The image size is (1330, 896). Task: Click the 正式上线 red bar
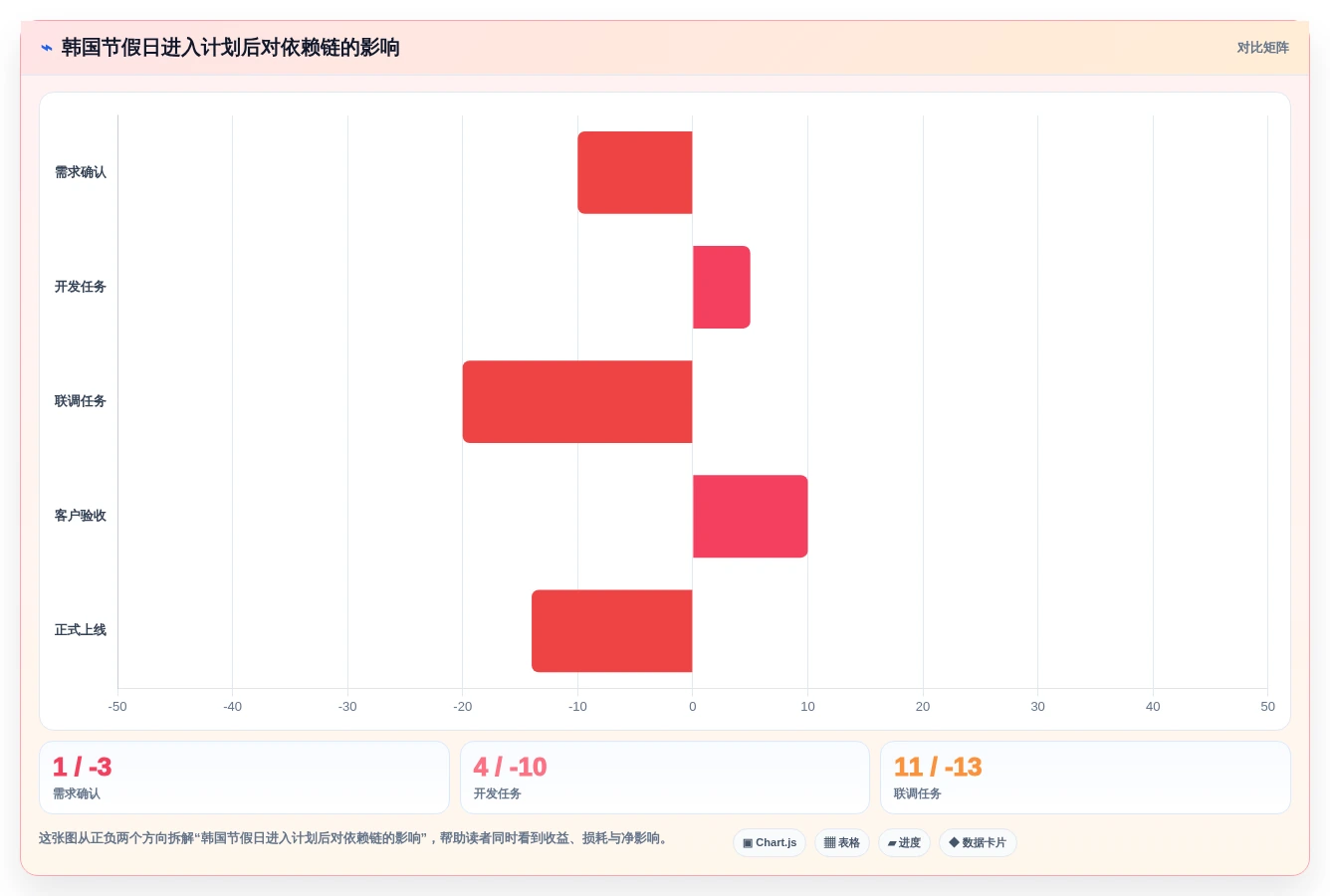pyautogui.click(x=612, y=630)
